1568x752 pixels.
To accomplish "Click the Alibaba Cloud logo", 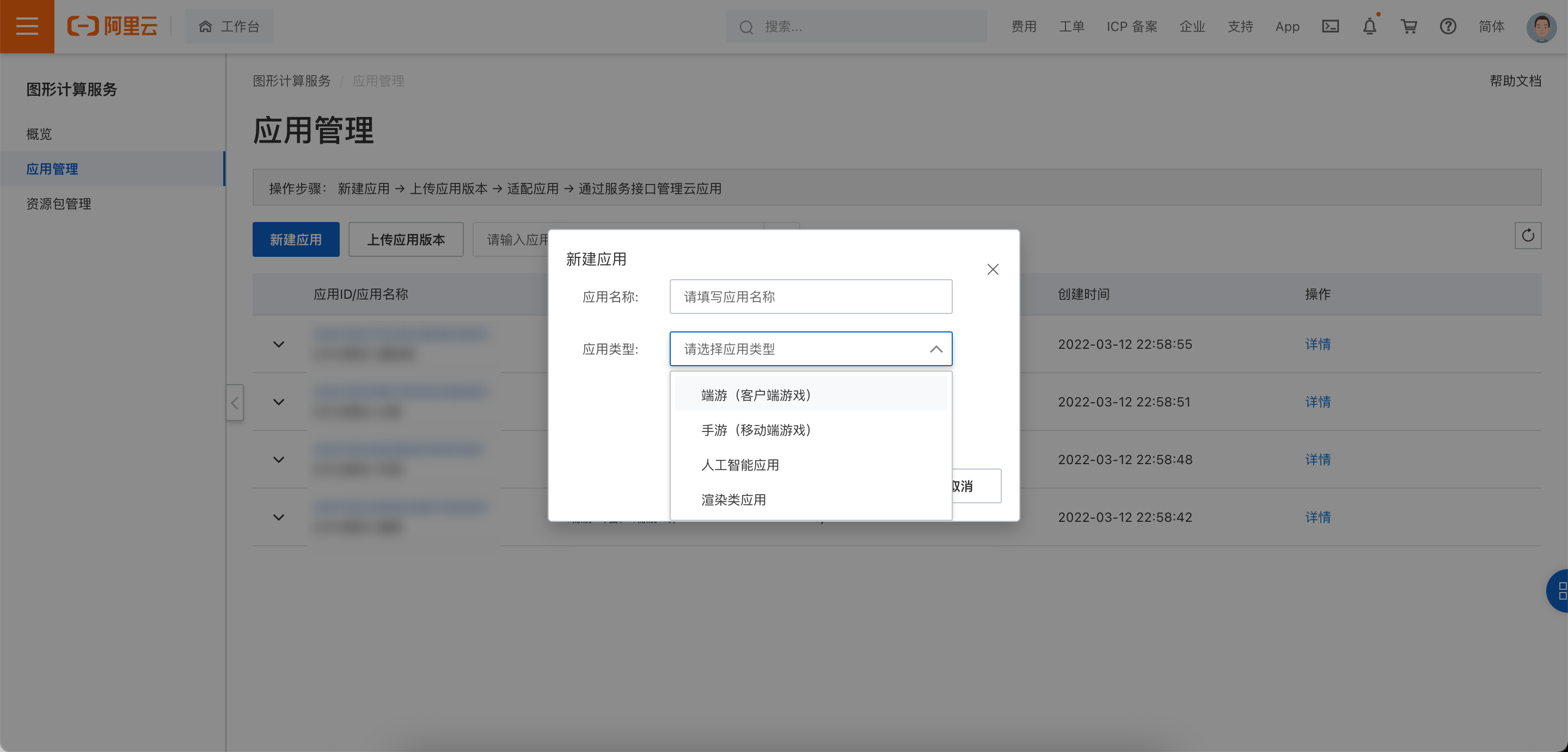I will [x=113, y=26].
